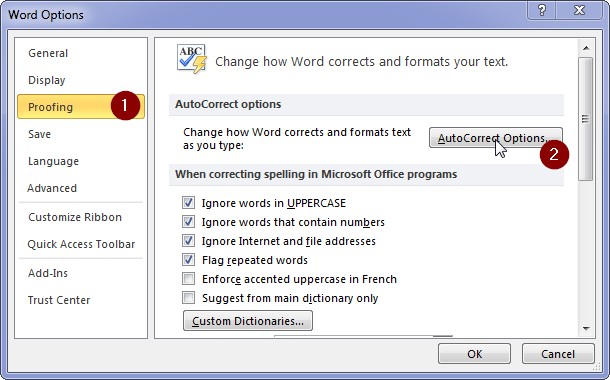Click the AutoCorrect Options button
This screenshot has width=610, height=380.
(x=496, y=138)
